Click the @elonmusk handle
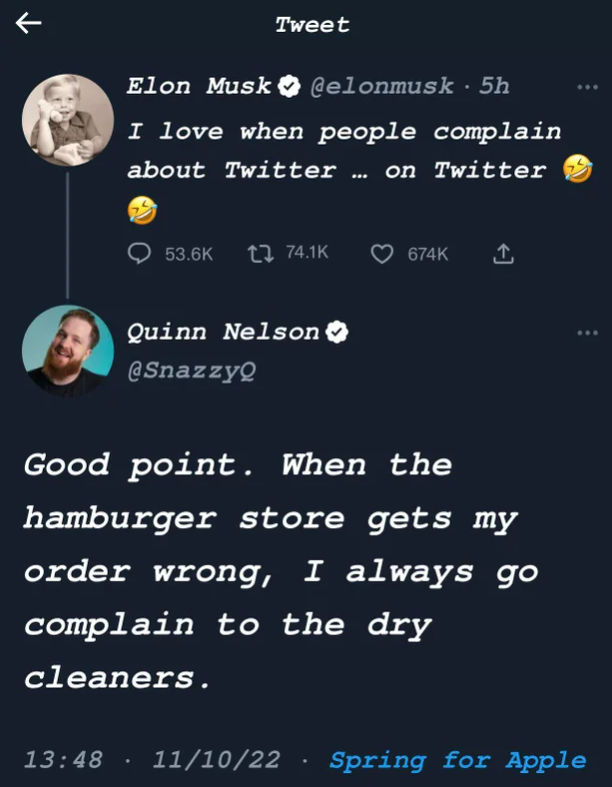Viewport: 612px width, 787px height. pyautogui.click(x=385, y=87)
